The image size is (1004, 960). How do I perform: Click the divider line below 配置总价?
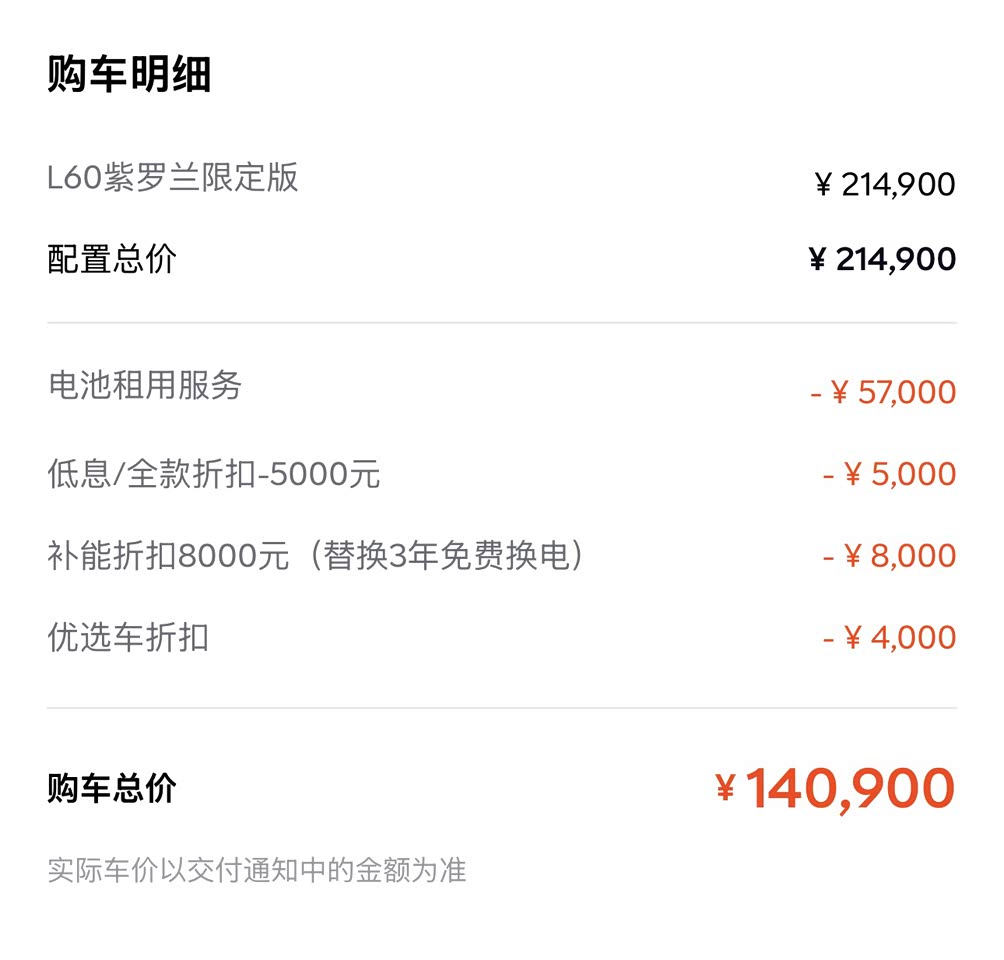(502, 323)
